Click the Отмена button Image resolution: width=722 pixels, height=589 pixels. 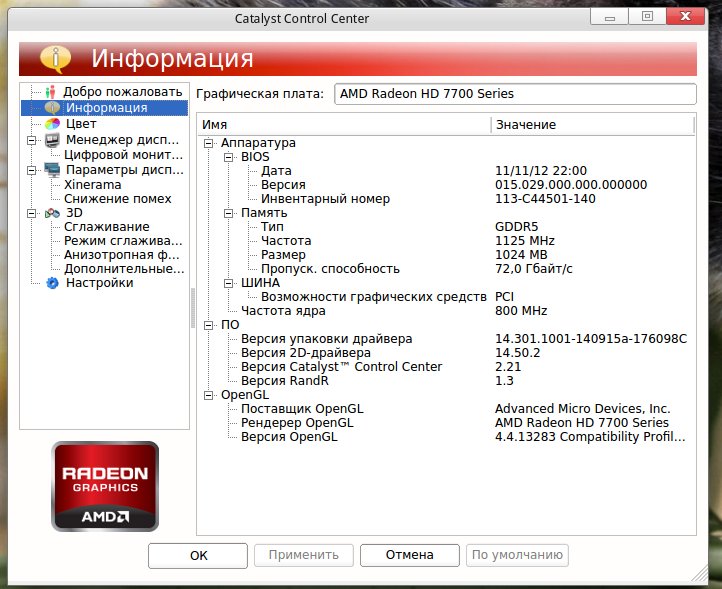pyautogui.click(x=409, y=555)
